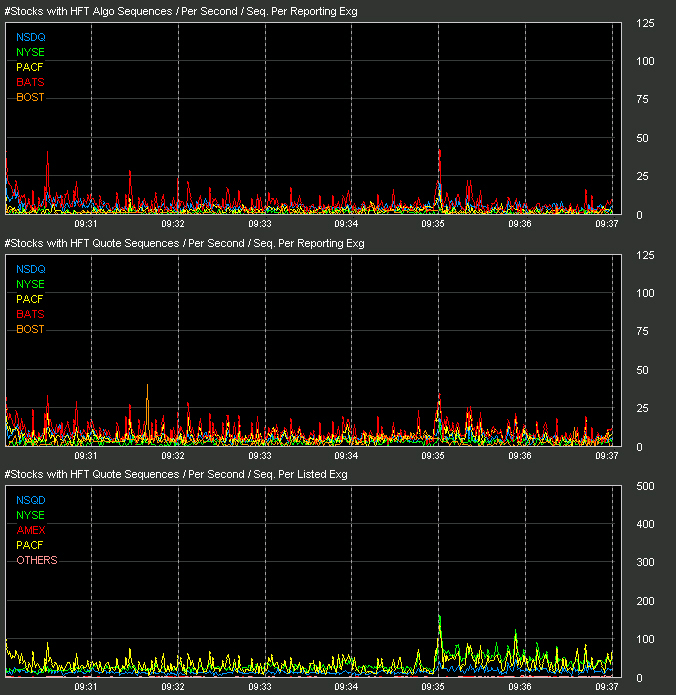The height and width of the screenshot is (695, 676).
Task: Click 09:35 time label under top chart
Action: pyautogui.click(x=433, y=224)
